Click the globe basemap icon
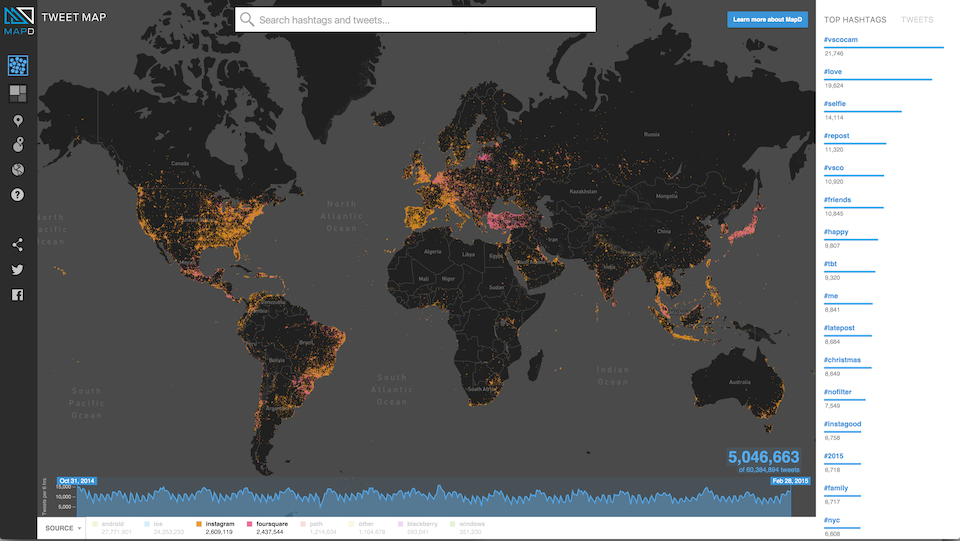The image size is (960, 541). (18, 170)
